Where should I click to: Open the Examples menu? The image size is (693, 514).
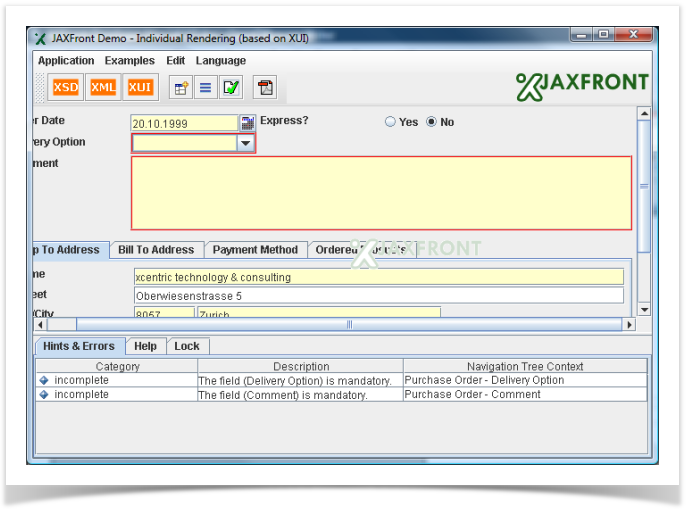point(130,61)
